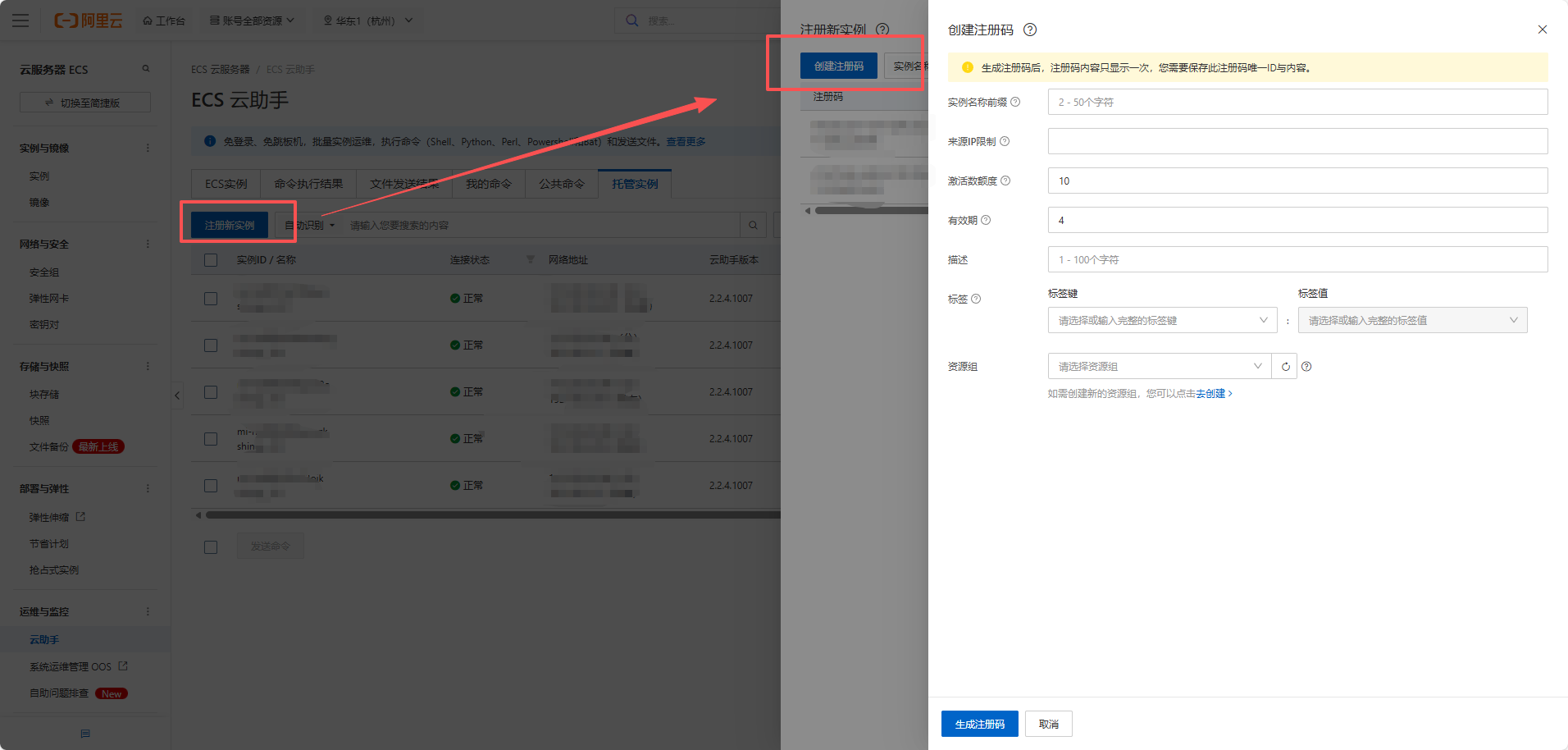Expand the 资源组 resource group dropdown
Image resolution: width=1568 pixels, height=750 pixels.
(x=1159, y=367)
